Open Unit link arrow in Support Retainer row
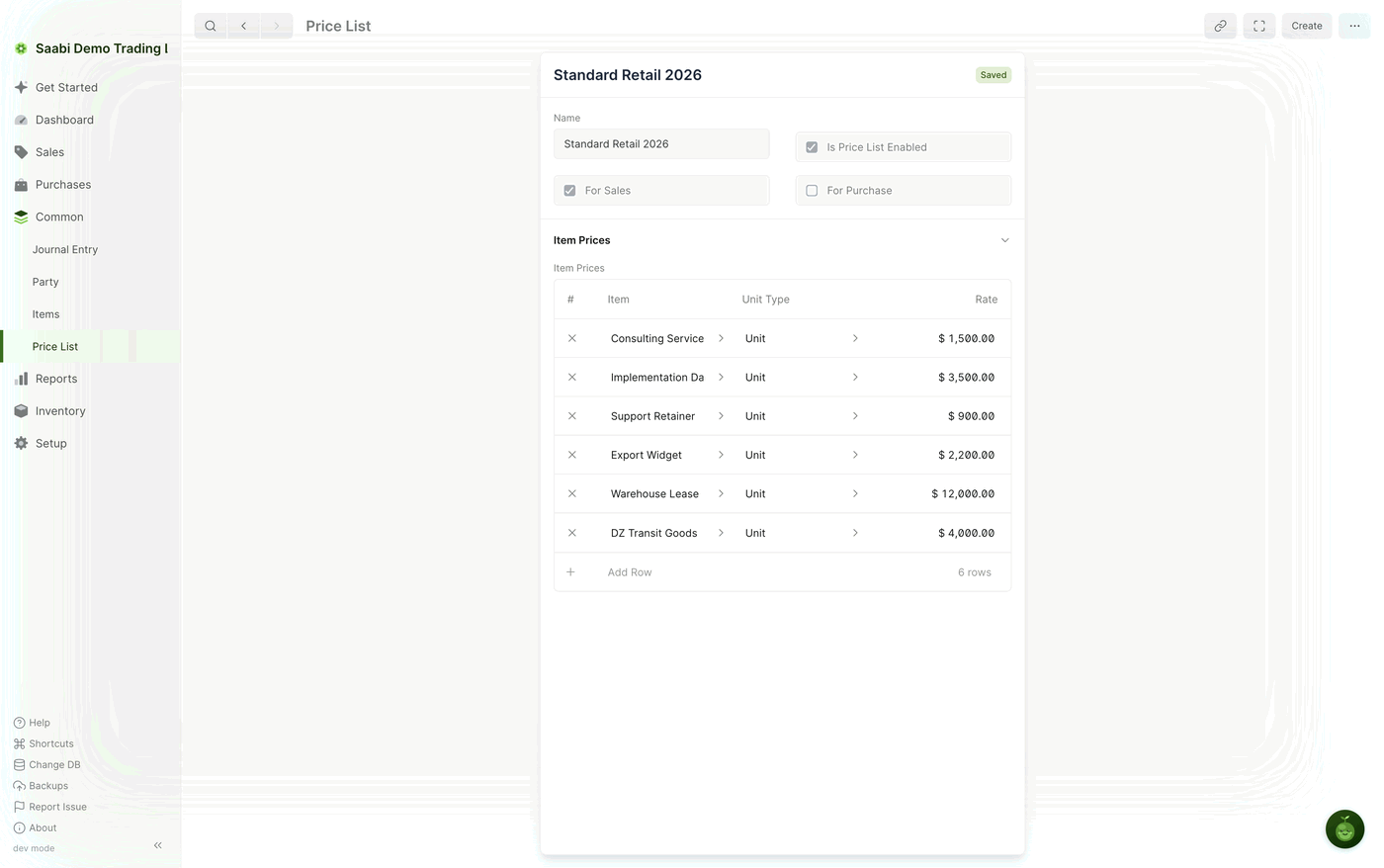Image resolution: width=1384 pixels, height=868 pixels. point(855,416)
